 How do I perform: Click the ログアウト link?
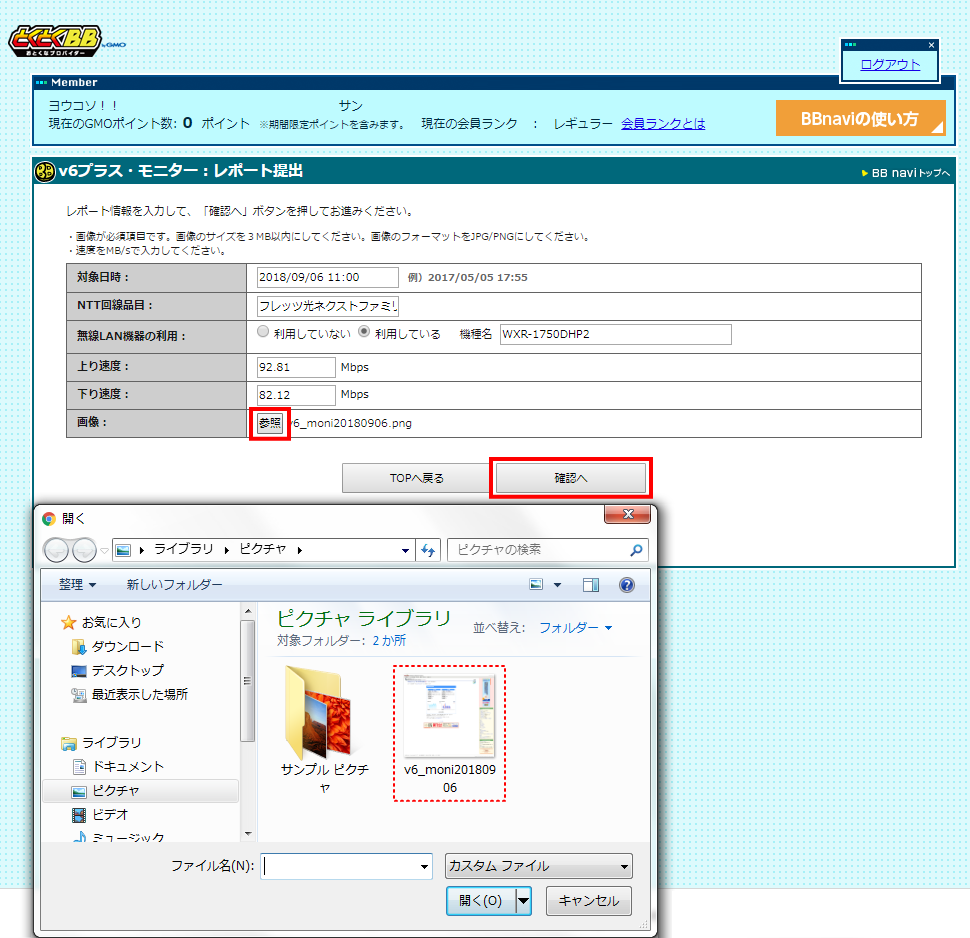coord(890,65)
